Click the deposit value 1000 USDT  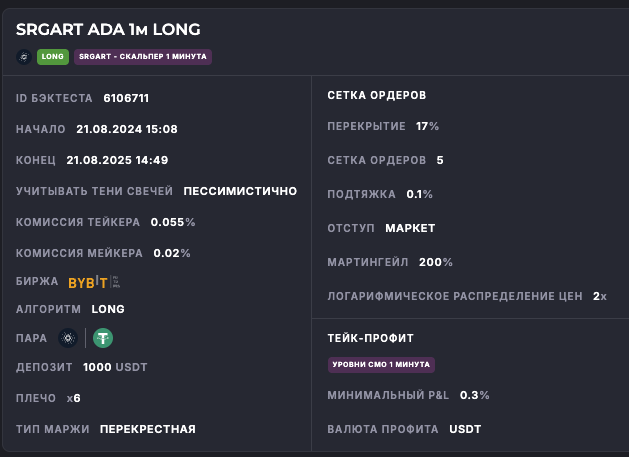pyautogui.click(x=115, y=367)
